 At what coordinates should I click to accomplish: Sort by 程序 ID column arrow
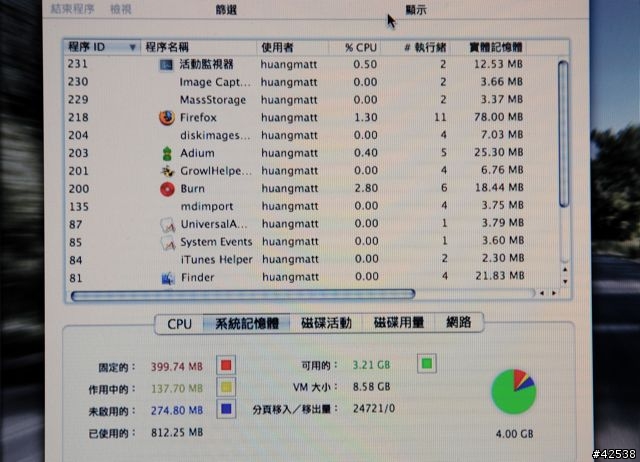132,47
